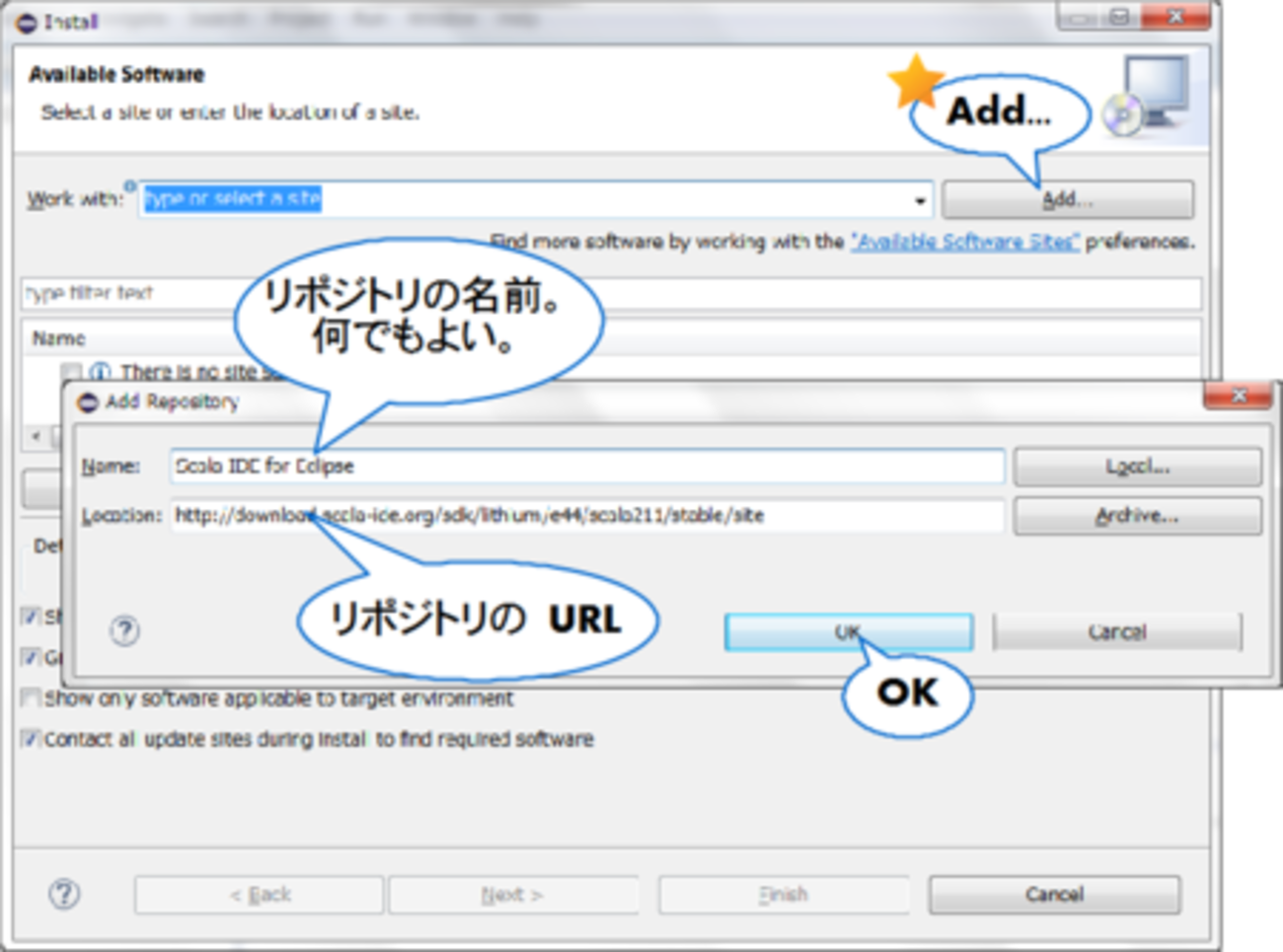Image resolution: width=1283 pixels, height=952 pixels.
Task: Confirm with OK in Add Repository dialog
Action: pyautogui.click(x=849, y=632)
